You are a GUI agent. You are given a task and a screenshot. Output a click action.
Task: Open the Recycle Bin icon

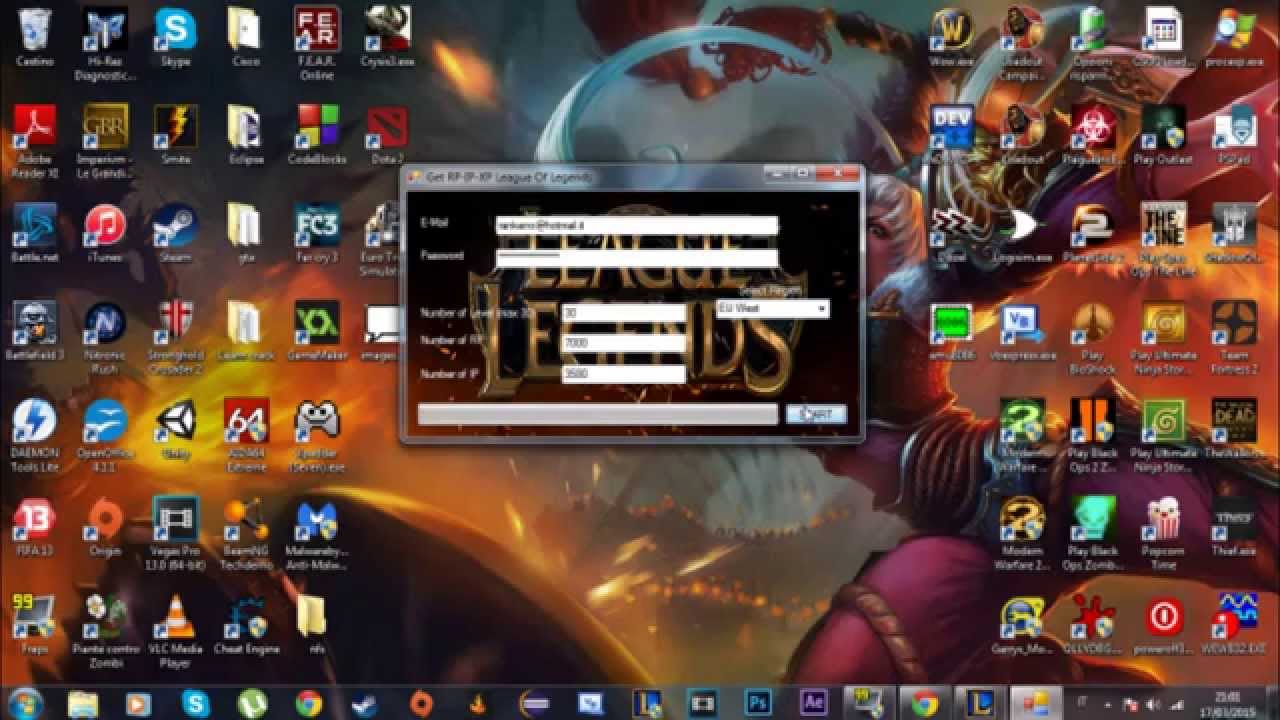coord(35,37)
